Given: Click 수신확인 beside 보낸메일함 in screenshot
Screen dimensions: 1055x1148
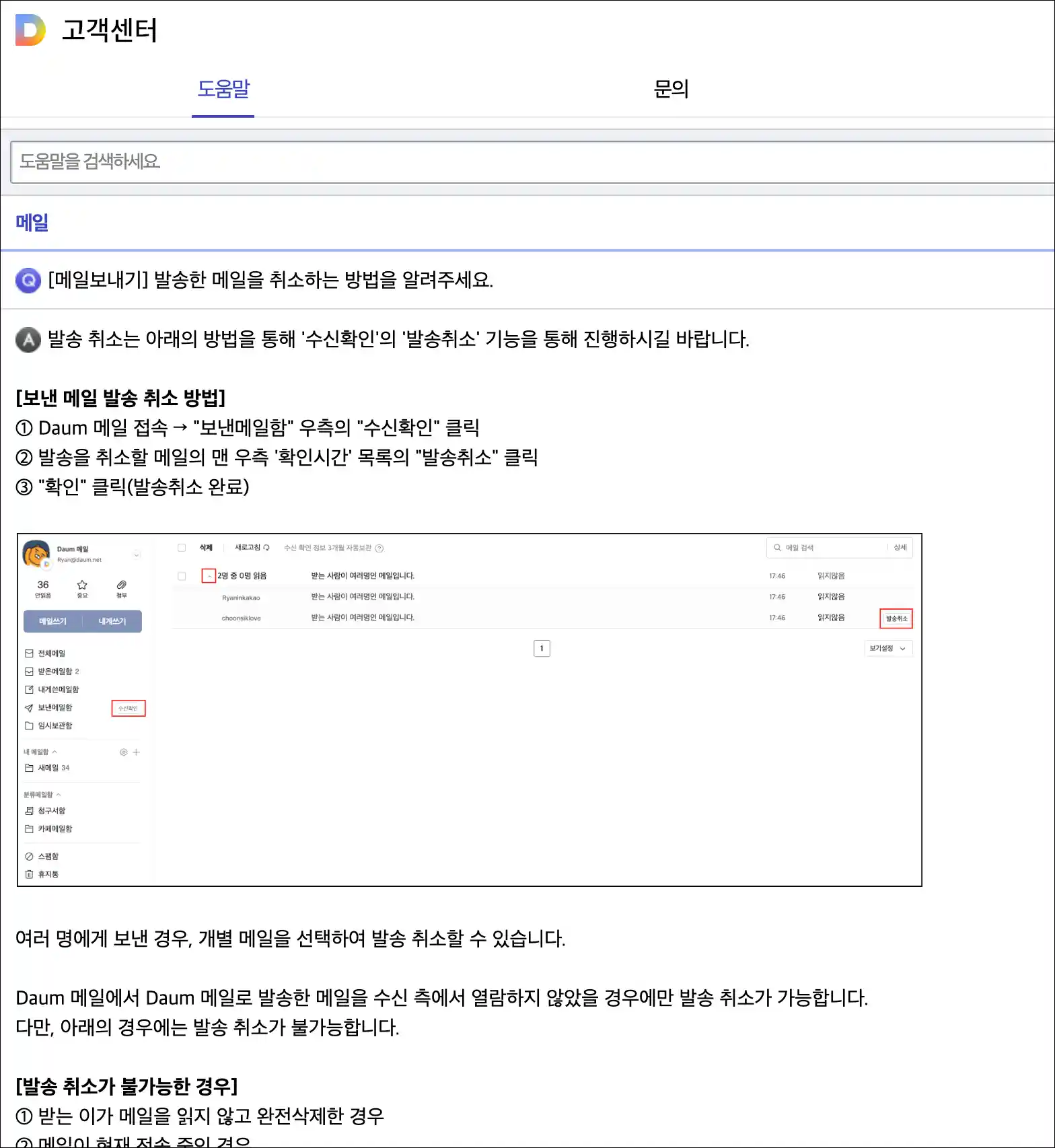Looking at the screenshot, I should (x=128, y=708).
